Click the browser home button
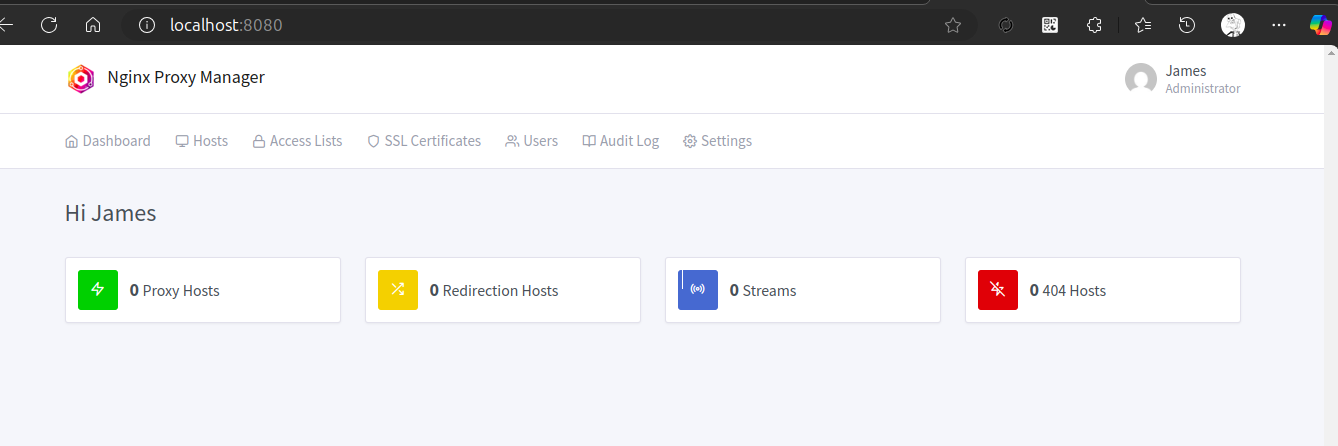The image size is (1338, 446). [x=93, y=25]
